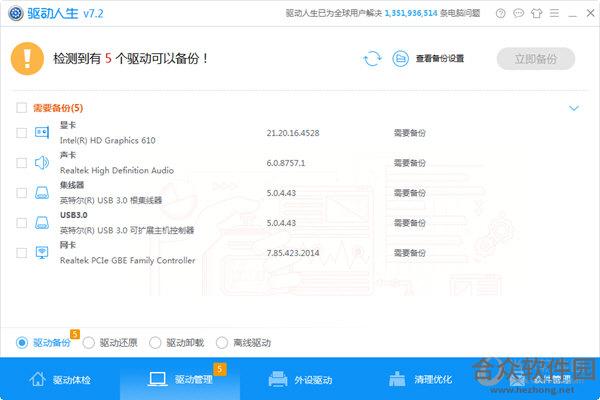The image size is (600, 400).
Task: Click the orange 5 badge on 驱动备份
Action: (x=75, y=334)
